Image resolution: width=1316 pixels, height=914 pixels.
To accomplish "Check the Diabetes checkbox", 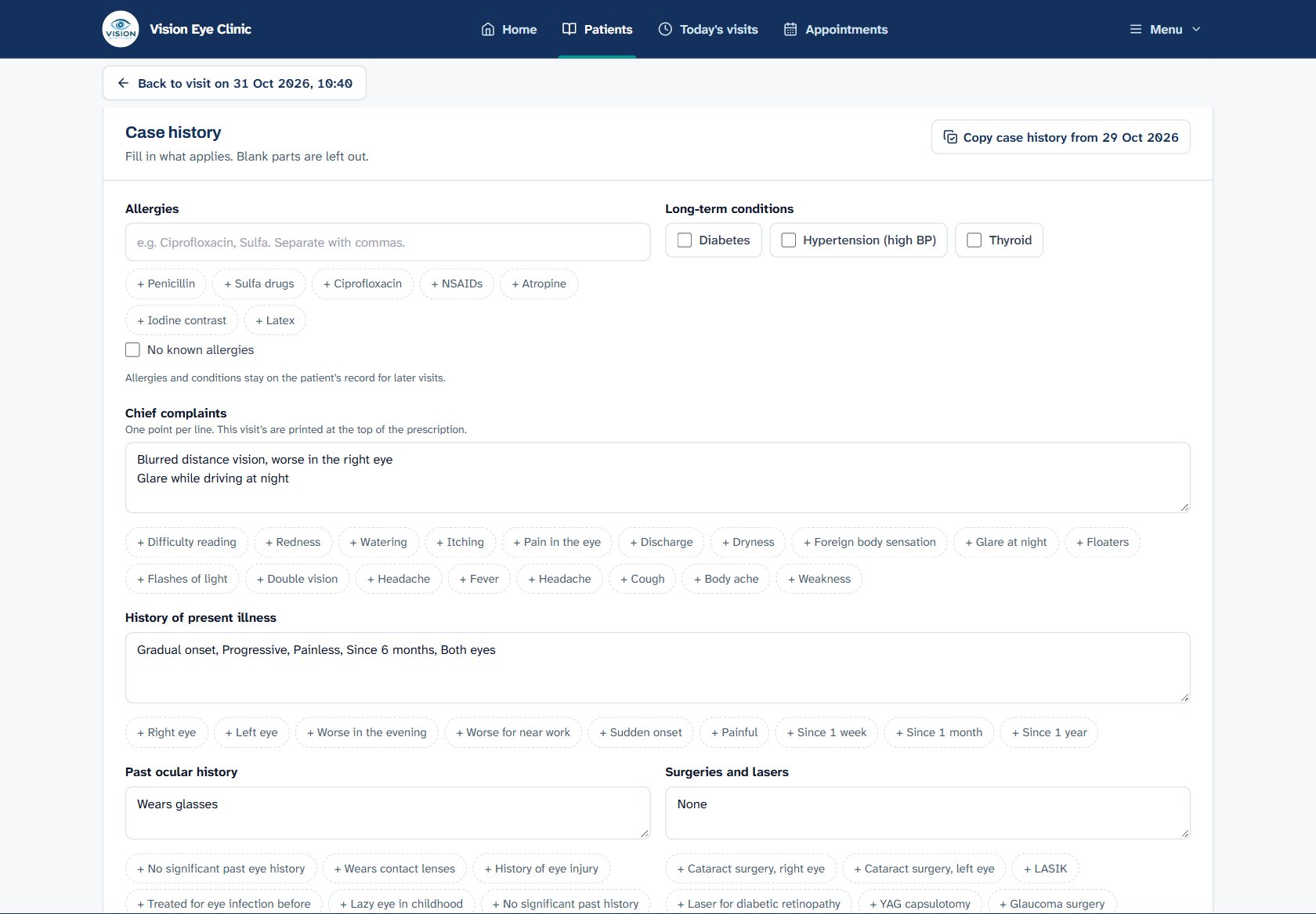I will click(x=685, y=240).
